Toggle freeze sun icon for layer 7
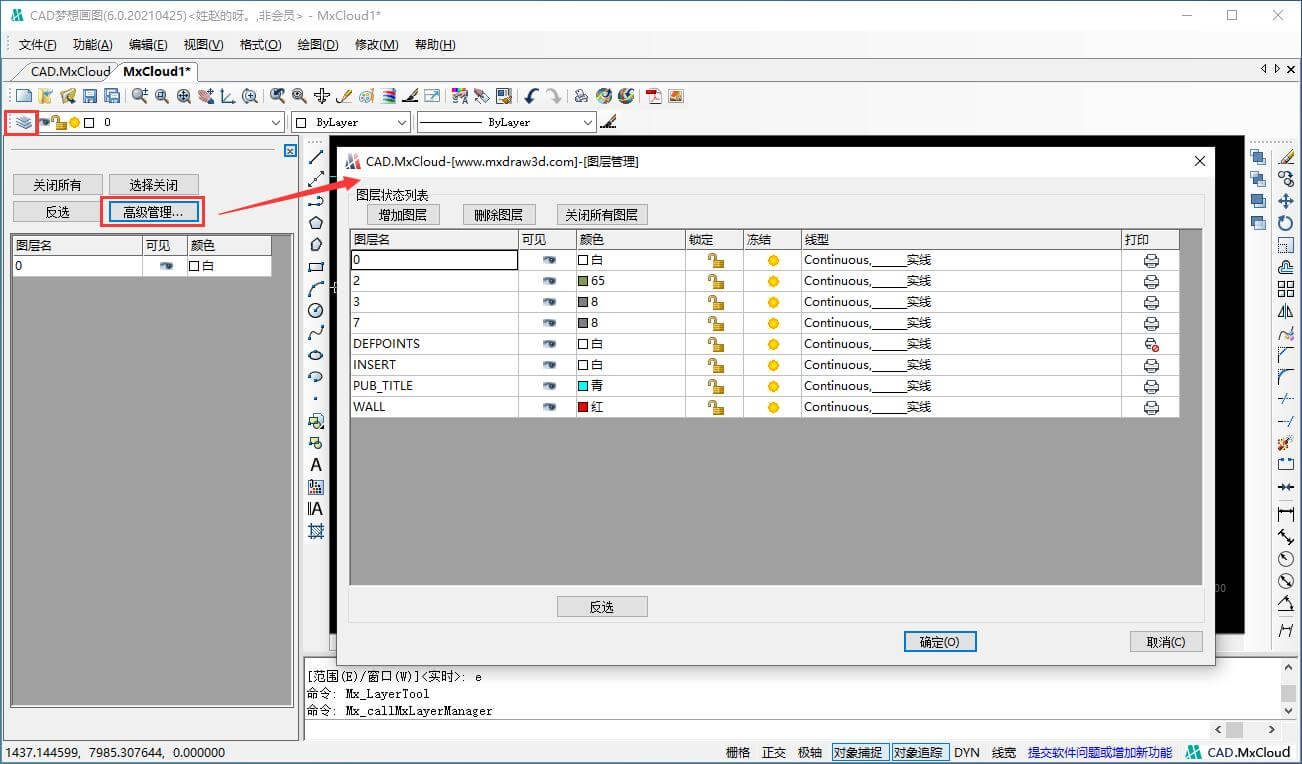 (773, 323)
